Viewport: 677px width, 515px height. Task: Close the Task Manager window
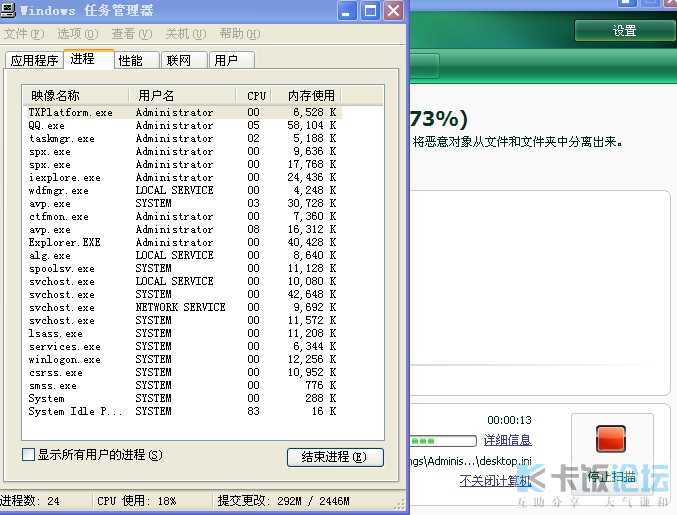(393, 10)
